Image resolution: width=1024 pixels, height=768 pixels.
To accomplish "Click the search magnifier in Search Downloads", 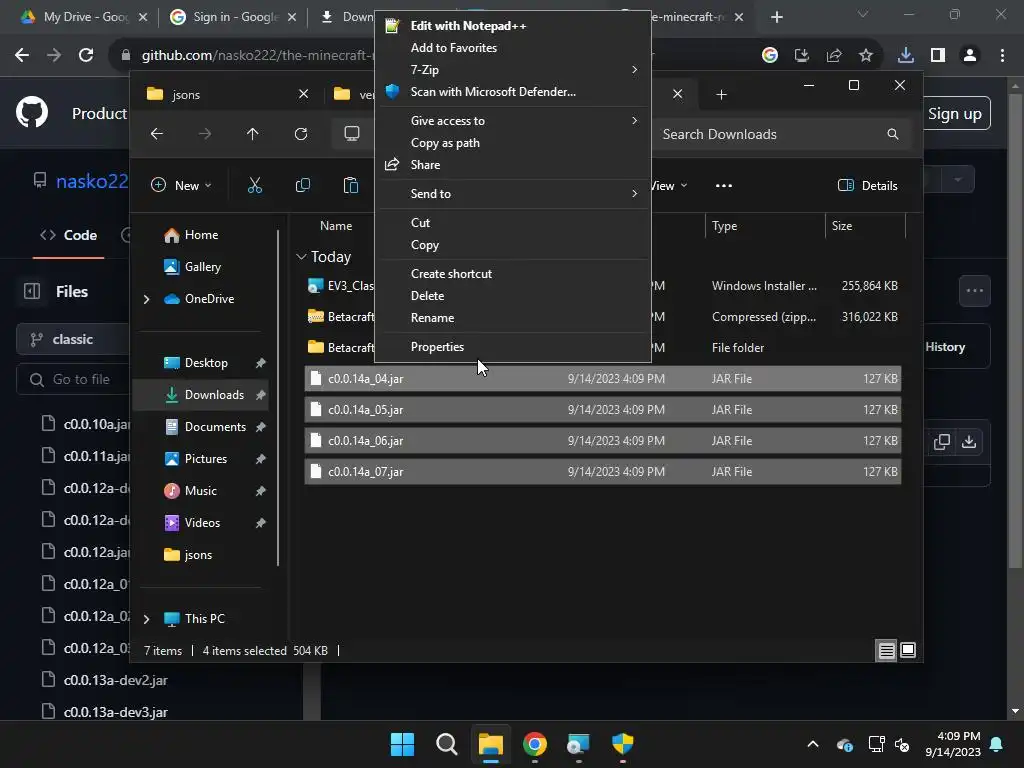I will pyautogui.click(x=893, y=134).
